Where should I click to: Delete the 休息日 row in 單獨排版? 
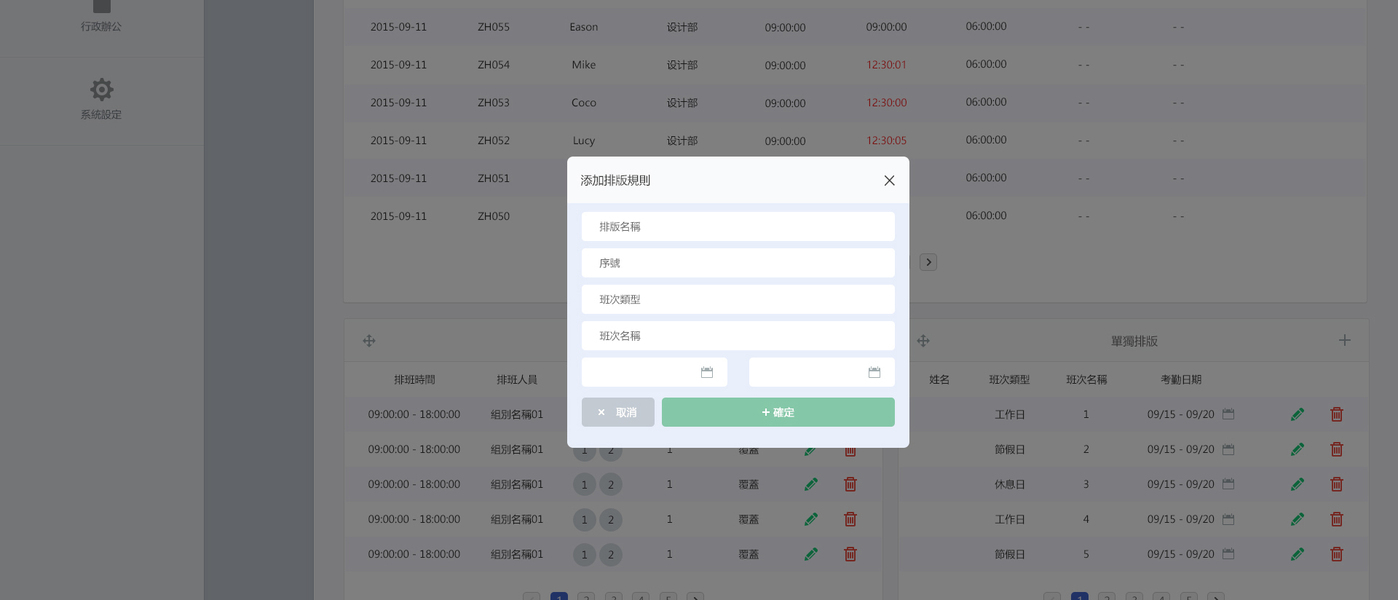tap(1336, 484)
